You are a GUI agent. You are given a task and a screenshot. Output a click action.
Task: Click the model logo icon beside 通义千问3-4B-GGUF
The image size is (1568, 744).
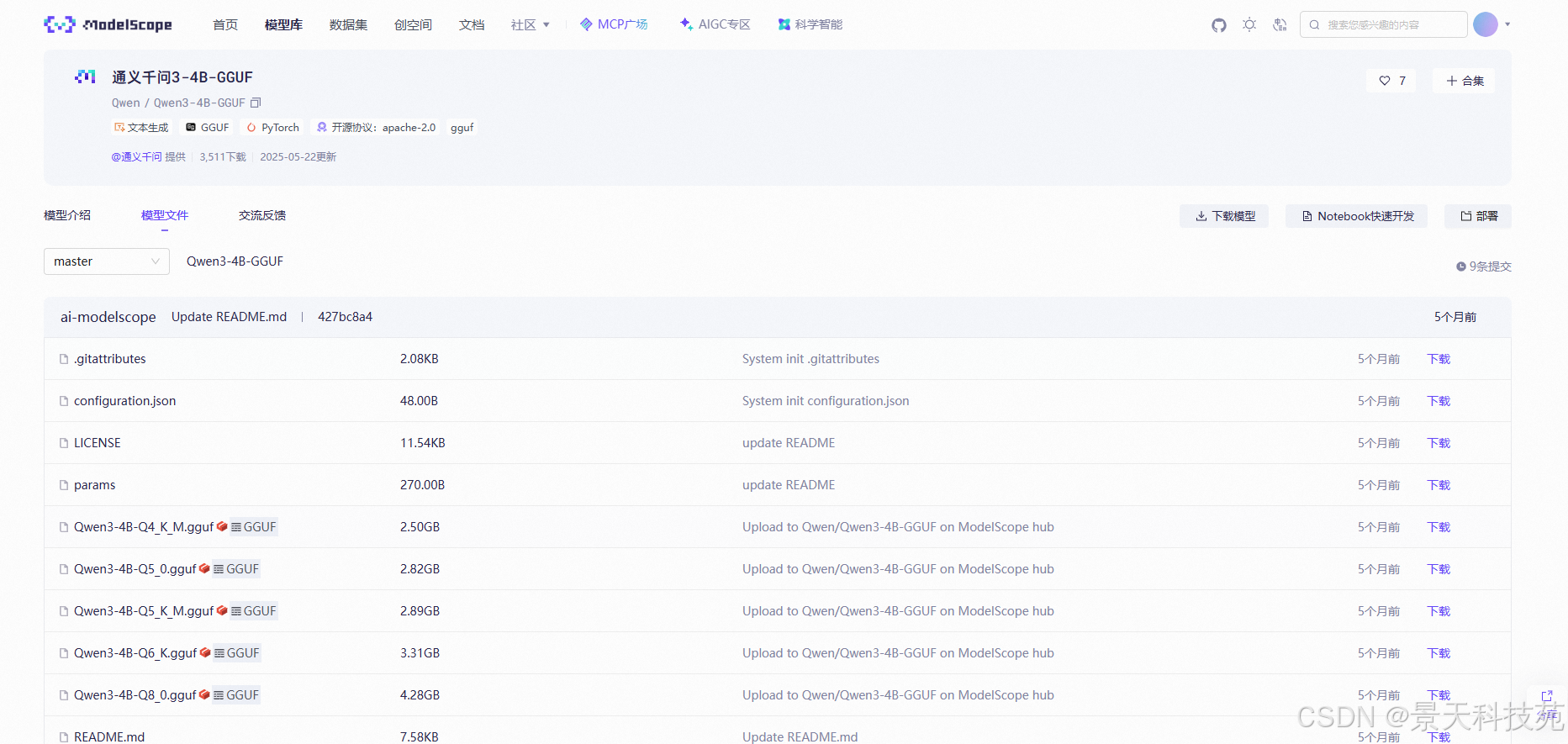(x=85, y=77)
